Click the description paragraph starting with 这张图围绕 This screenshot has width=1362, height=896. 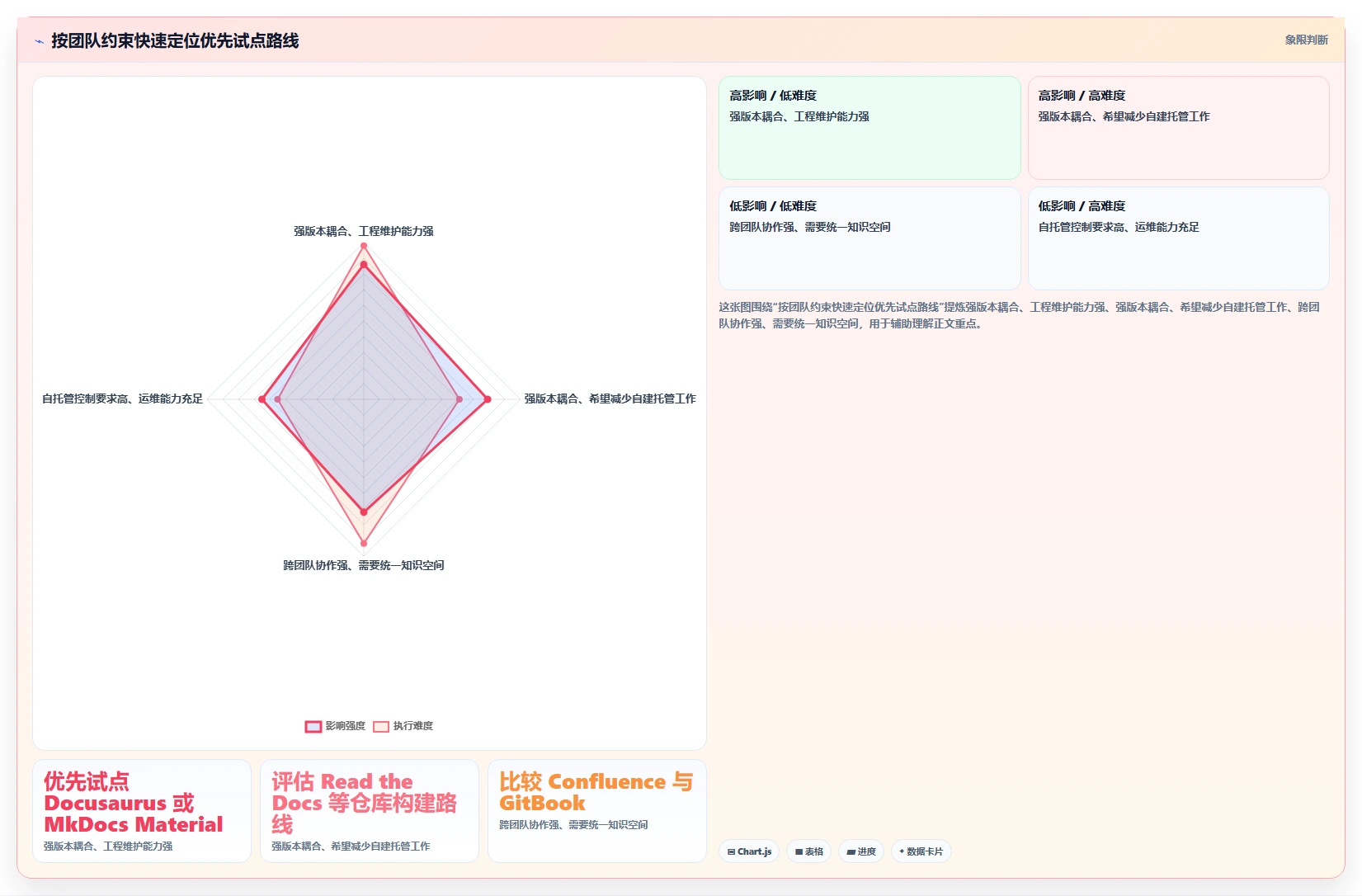(x=1019, y=315)
